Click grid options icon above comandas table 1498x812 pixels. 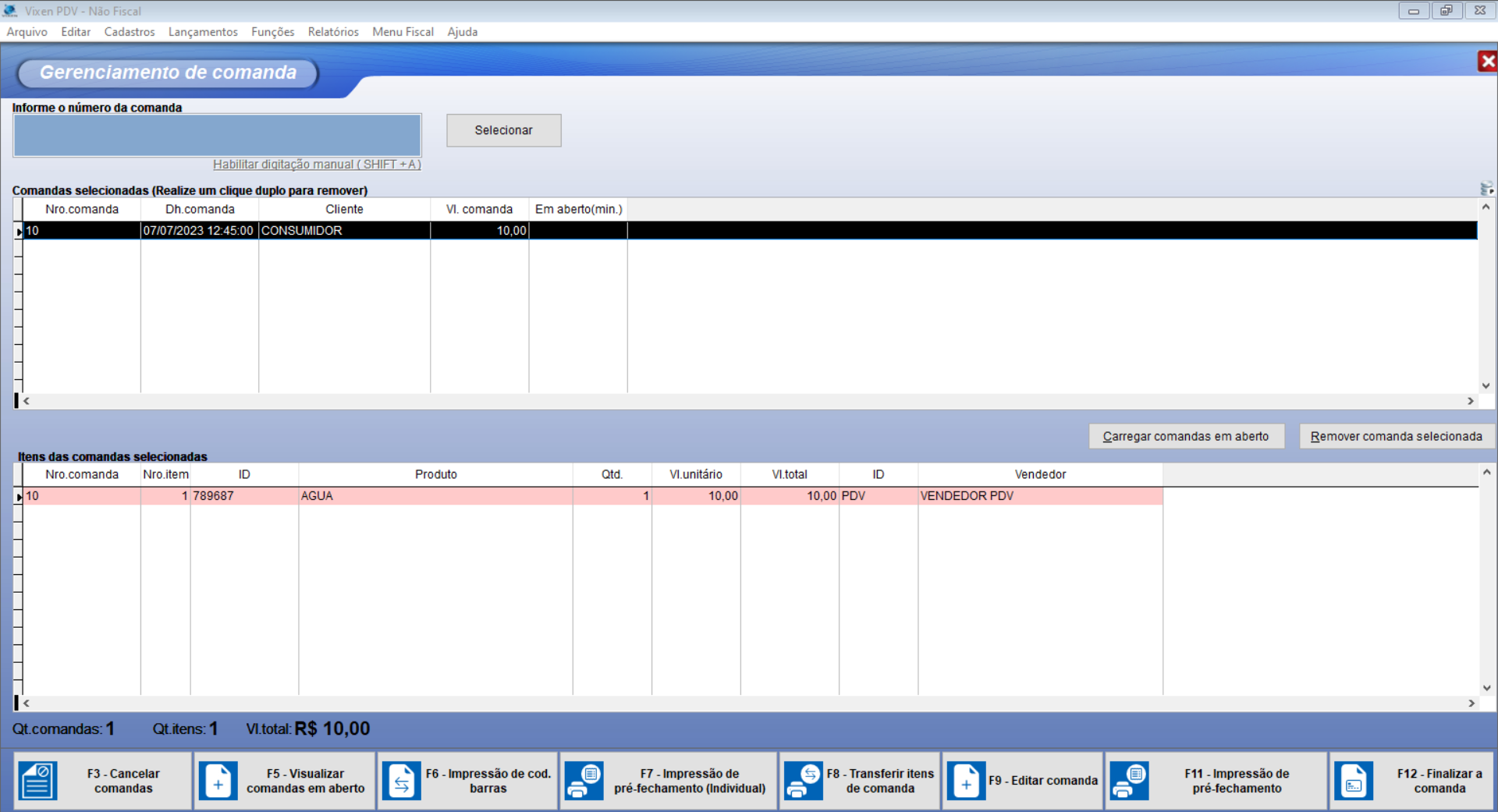click(1486, 189)
